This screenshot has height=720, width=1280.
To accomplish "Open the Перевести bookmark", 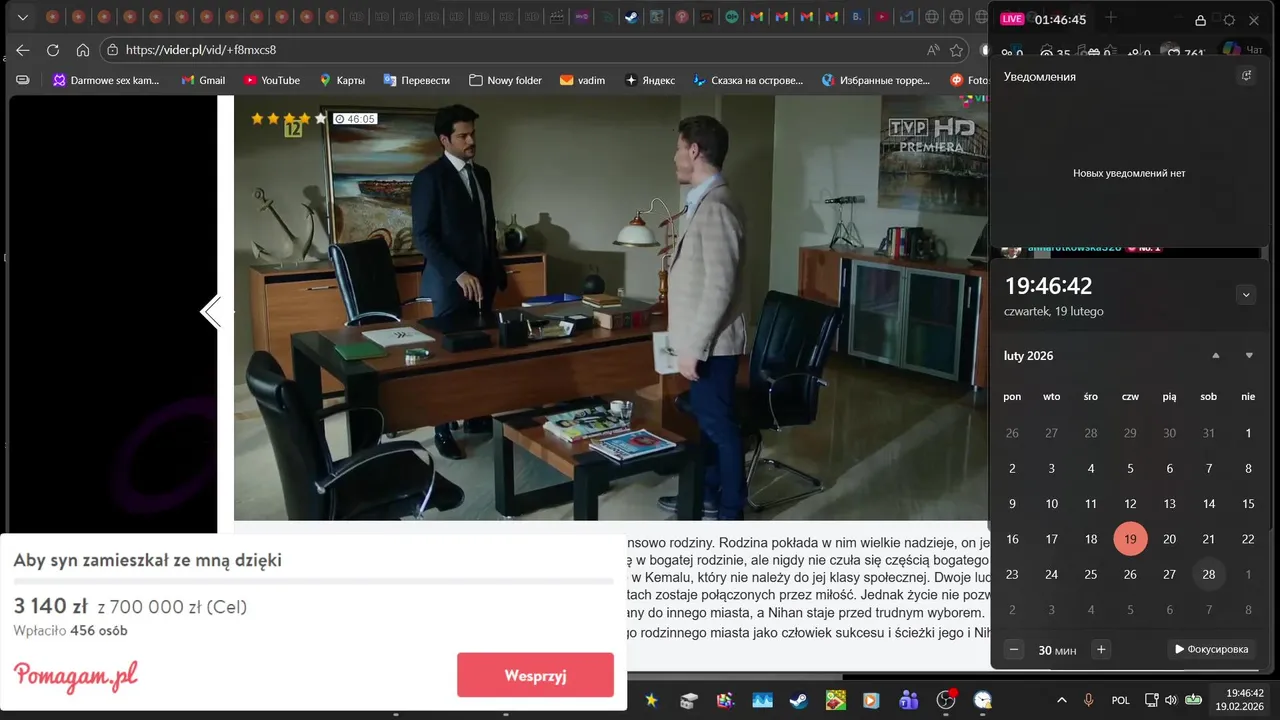I will click(x=417, y=80).
